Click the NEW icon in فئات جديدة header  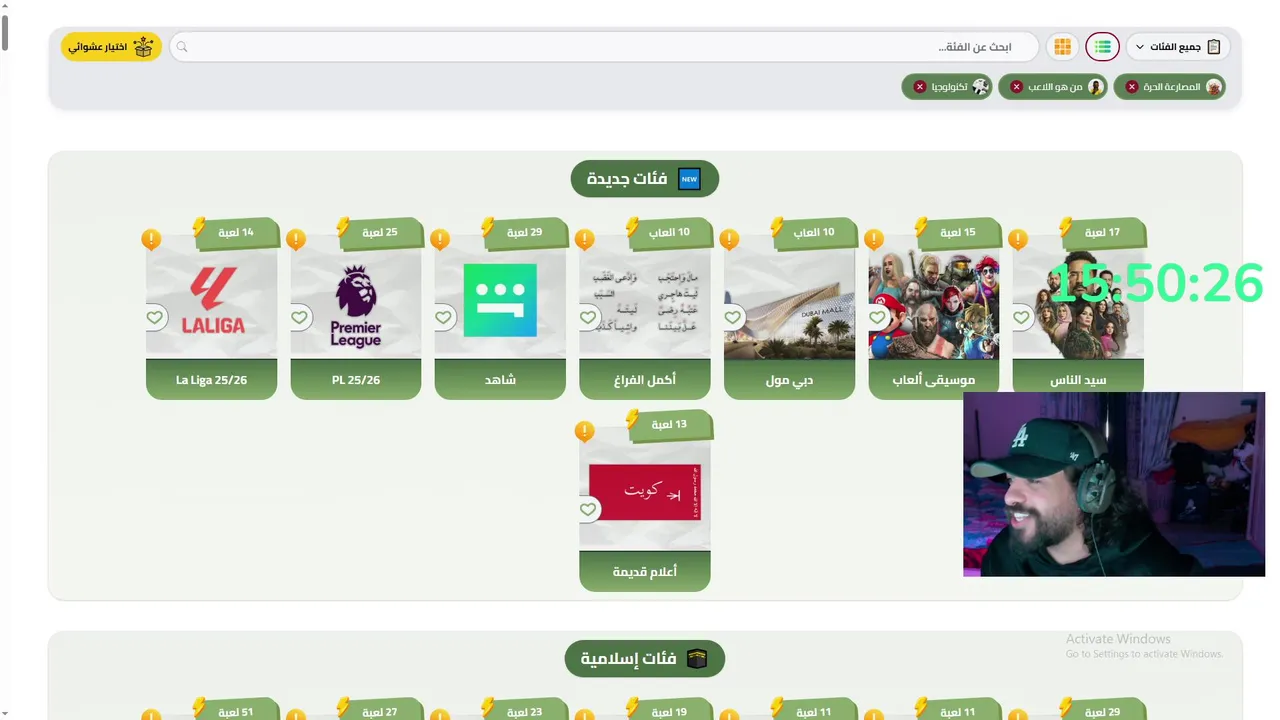coord(689,179)
